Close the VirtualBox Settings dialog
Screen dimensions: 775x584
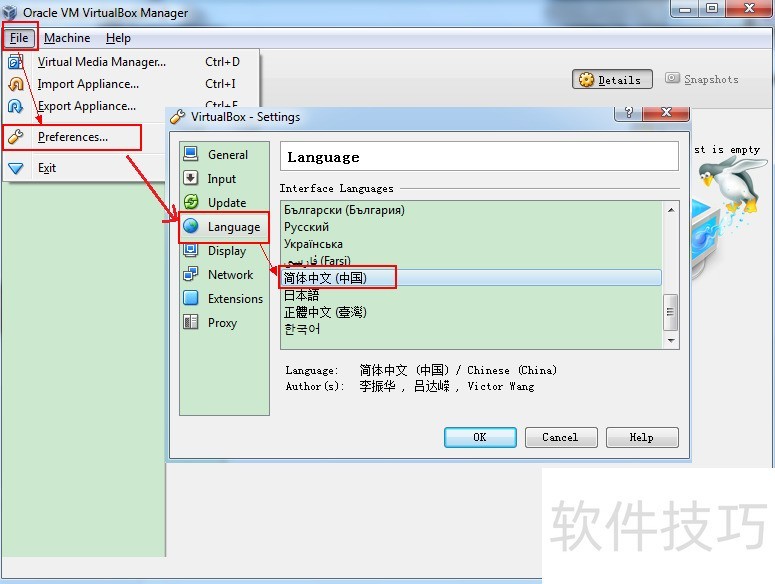coord(666,112)
